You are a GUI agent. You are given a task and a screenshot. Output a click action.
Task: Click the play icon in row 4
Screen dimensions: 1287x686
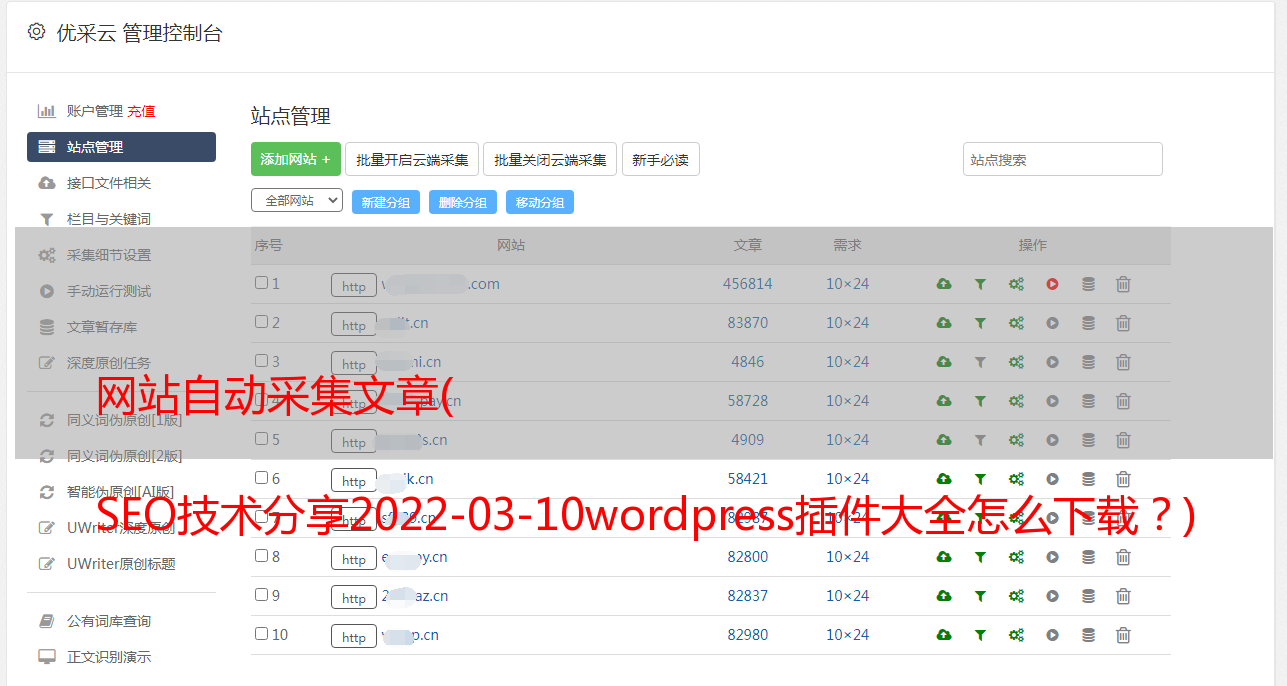1052,401
